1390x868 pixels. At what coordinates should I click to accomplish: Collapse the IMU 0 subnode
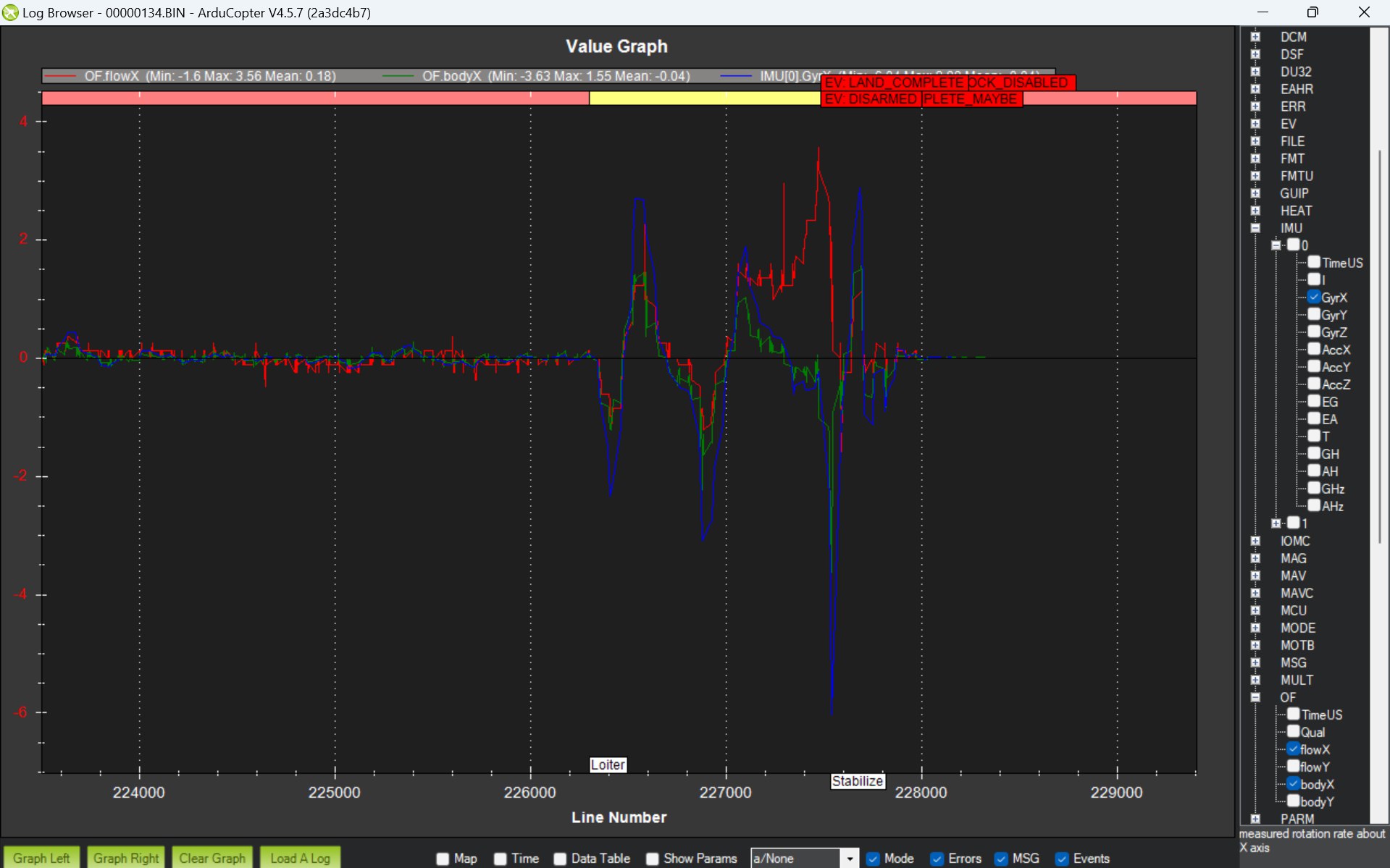[x=1276, y=245]
